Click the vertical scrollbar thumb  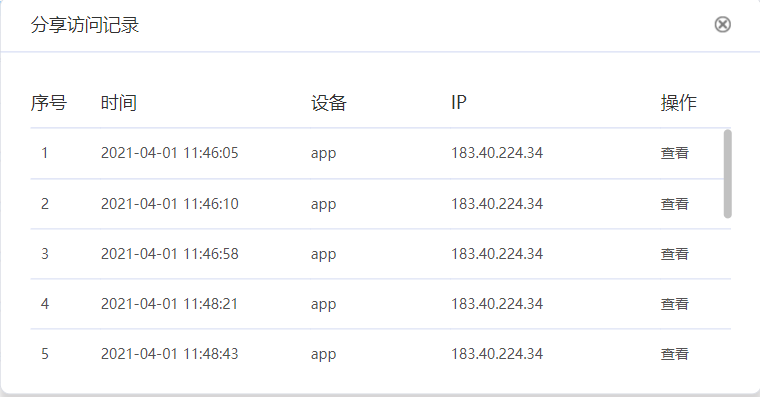[727, 174]
